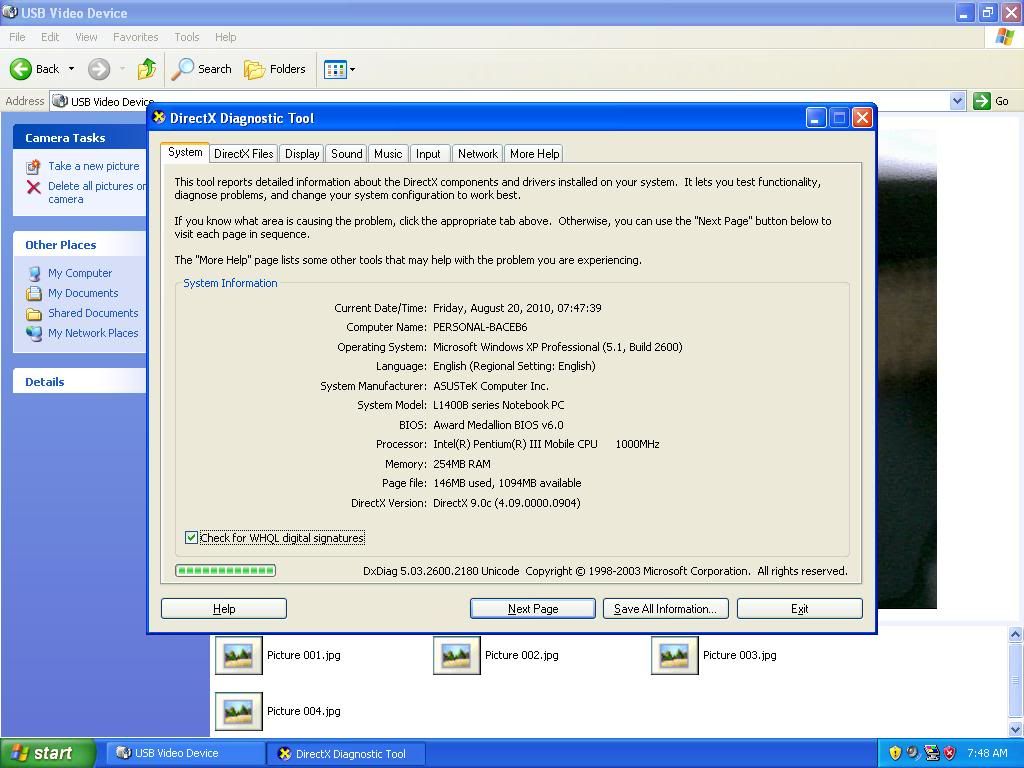This screenshot has width=1024, height=768.
Task: Click the Start button
Action: (x=48, y=753)
